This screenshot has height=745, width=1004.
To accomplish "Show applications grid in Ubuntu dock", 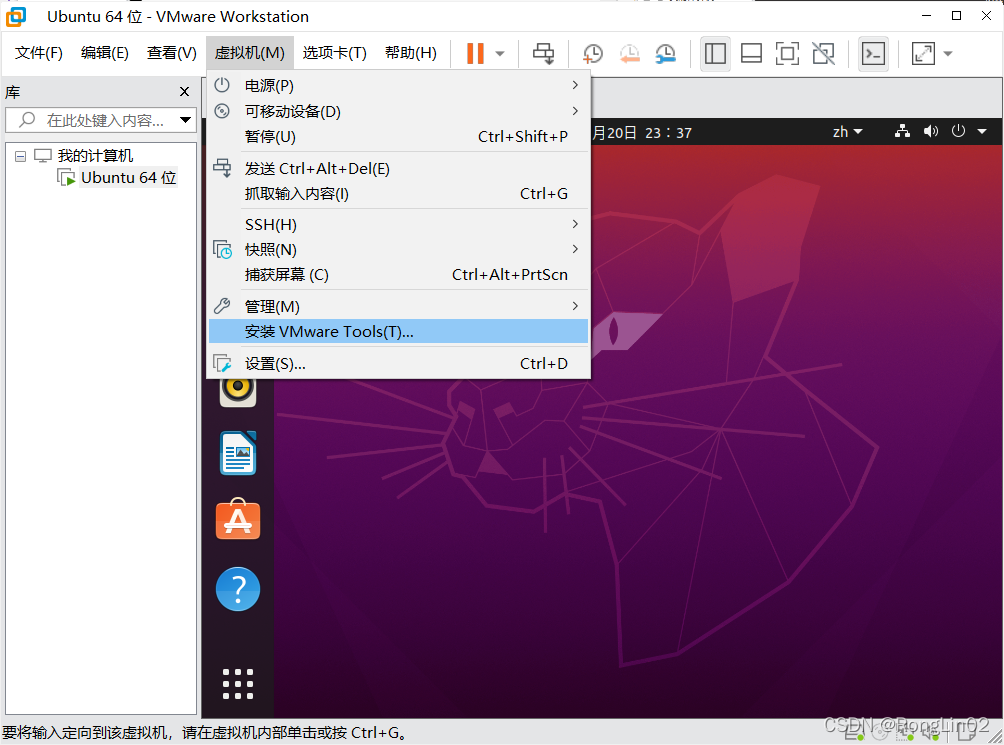I will (238, 684).
